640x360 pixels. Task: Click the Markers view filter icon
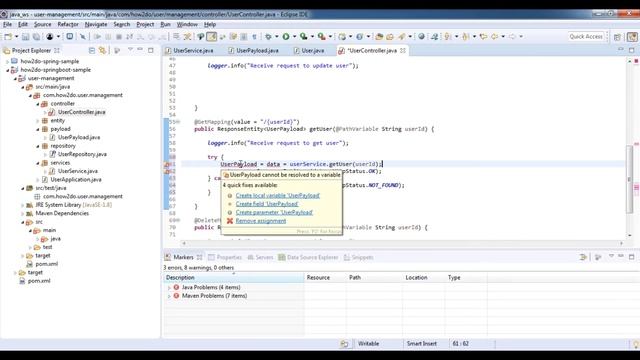coord(583,257)
